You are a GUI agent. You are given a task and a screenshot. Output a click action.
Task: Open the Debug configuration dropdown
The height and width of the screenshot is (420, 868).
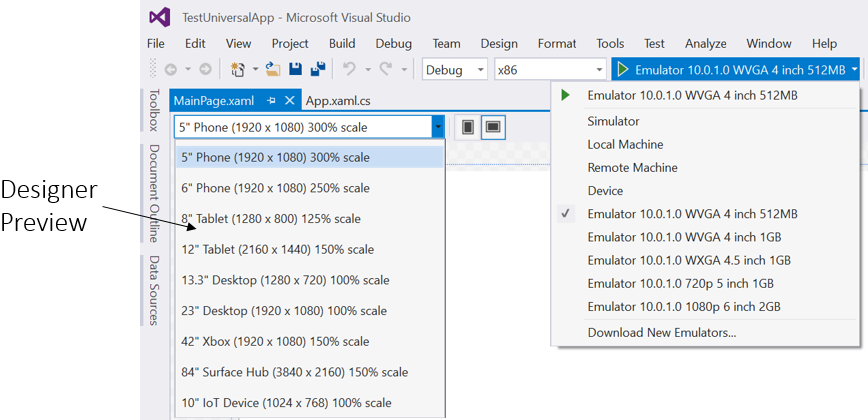[x=454, y=70]
